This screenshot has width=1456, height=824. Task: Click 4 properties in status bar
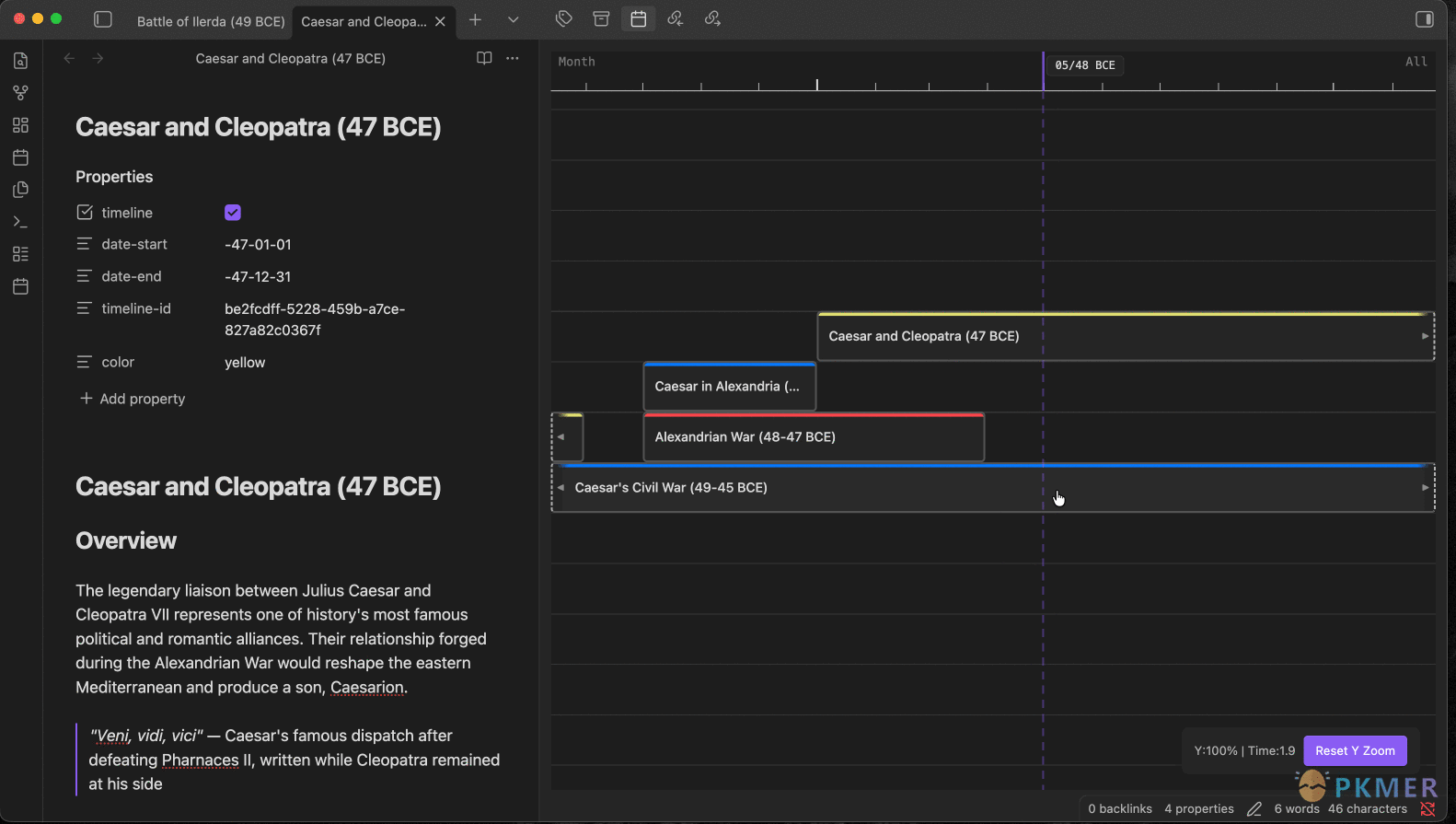tap(1199, 808)
